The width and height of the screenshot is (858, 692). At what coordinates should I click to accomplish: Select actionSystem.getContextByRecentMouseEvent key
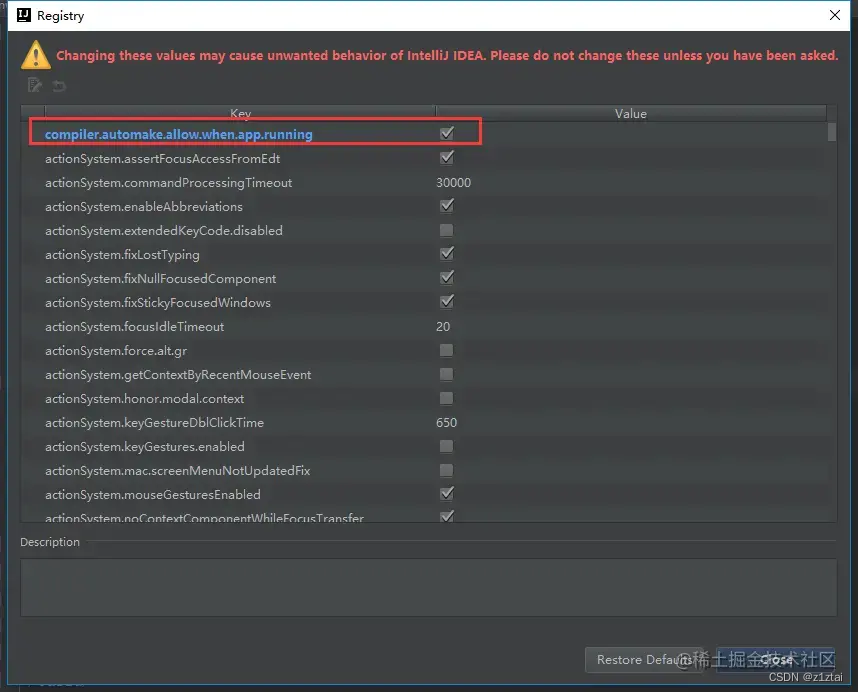click(x=178, y=375)
